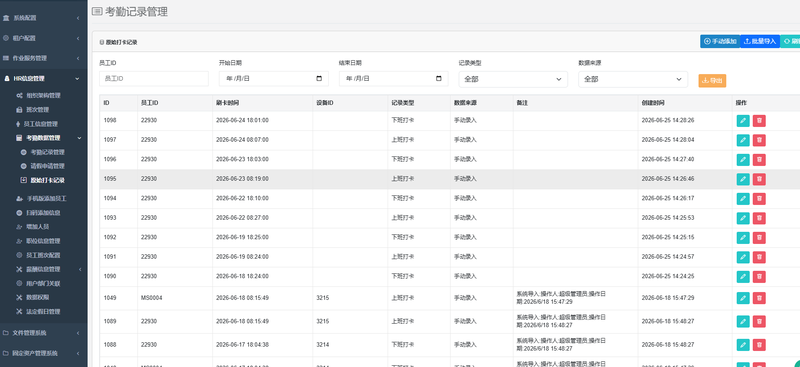This screenshot has height=367, width=800.
Task: Open 数据权限 menu item
Action: [x=38, y=298]
